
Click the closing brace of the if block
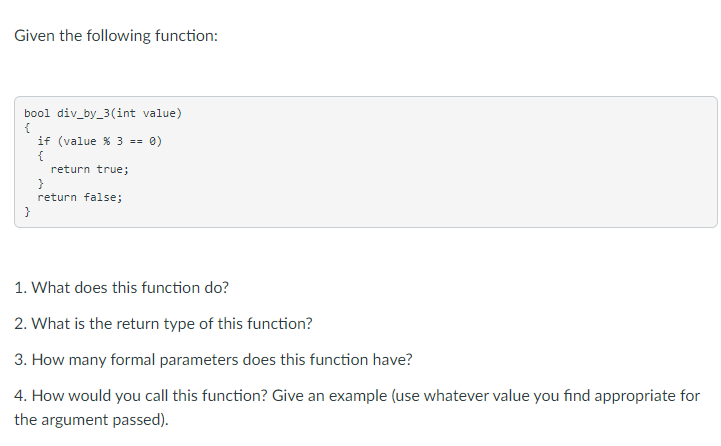click(40, 183)
